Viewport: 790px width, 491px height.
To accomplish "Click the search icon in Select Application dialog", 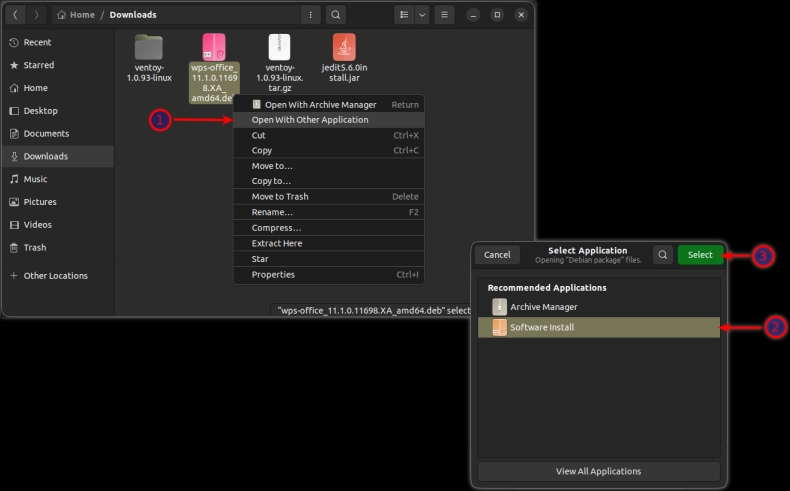I will pos(663,255).
